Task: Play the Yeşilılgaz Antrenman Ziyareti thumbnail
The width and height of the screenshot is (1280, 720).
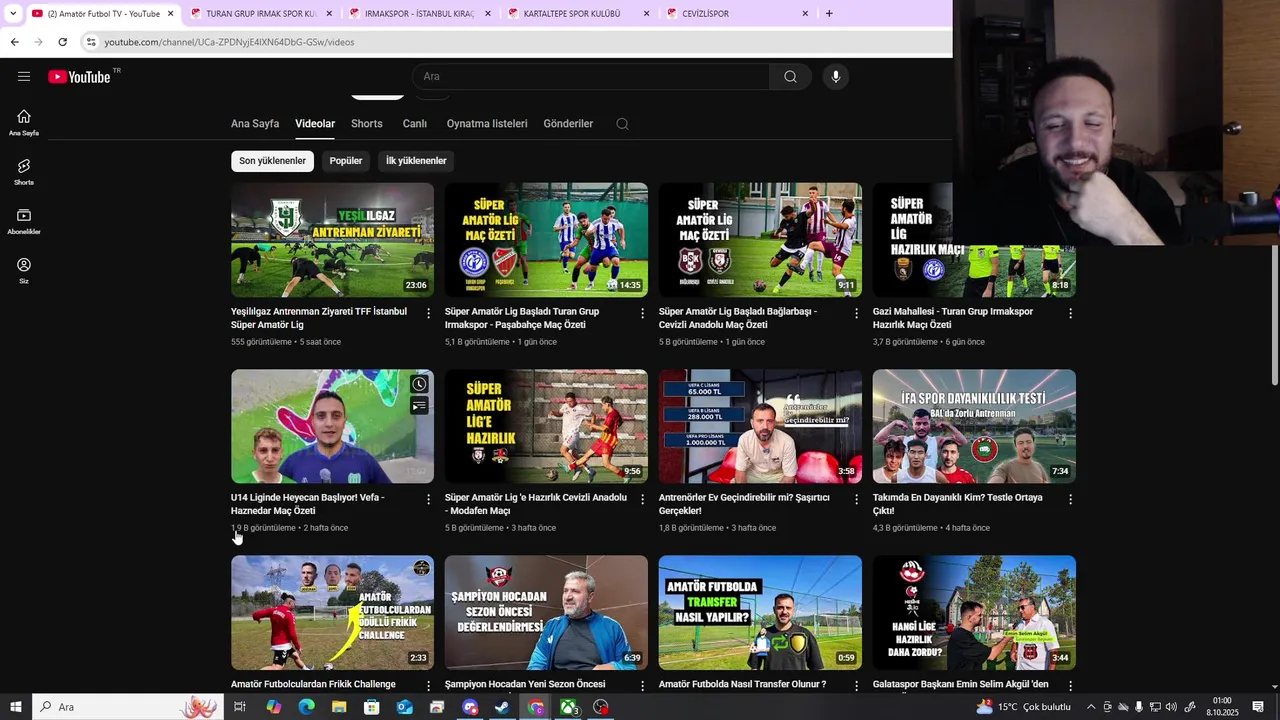Action: [x=332, y=240]
